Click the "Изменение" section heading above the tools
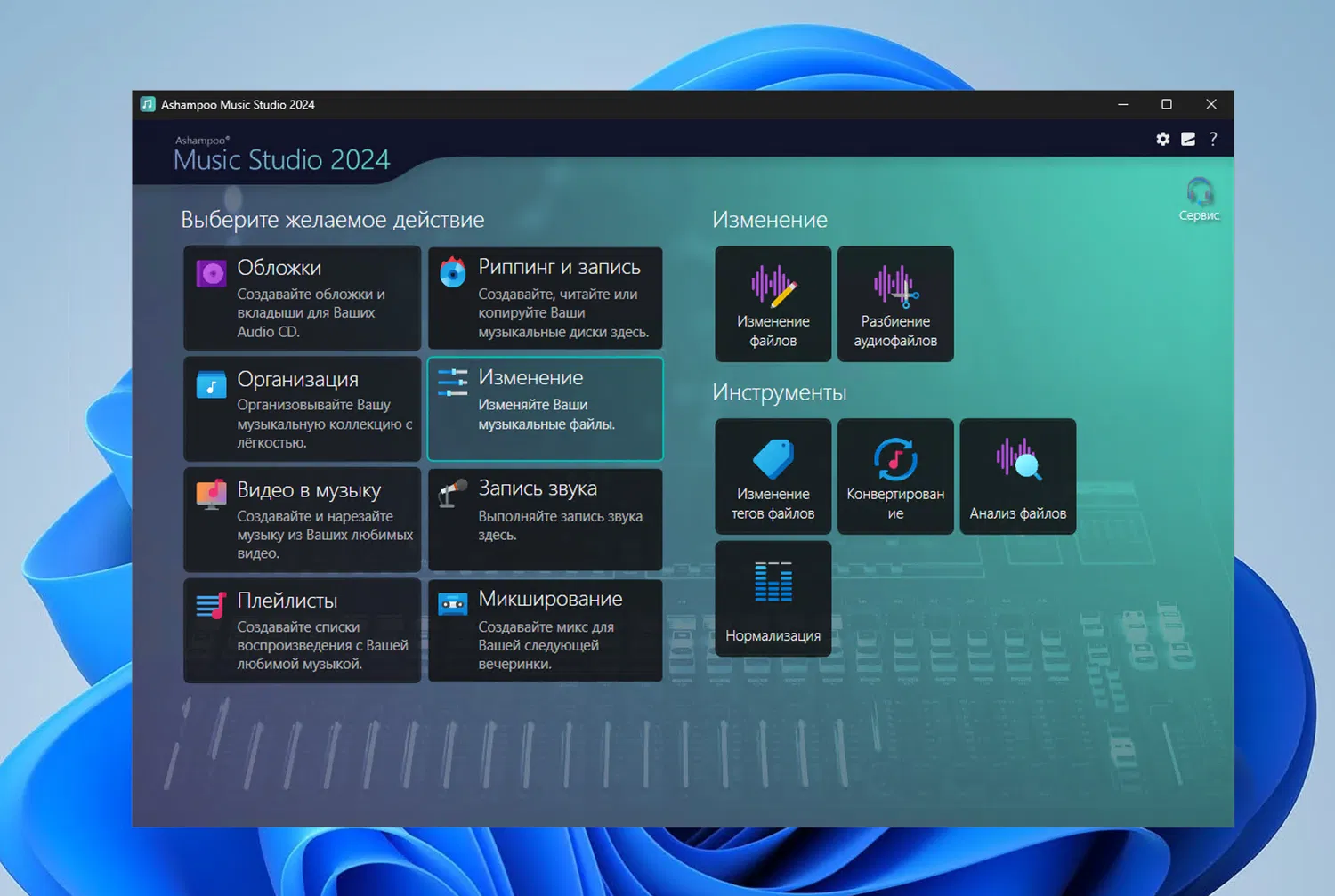The image size is (1335, 896). pyautogui.click(x=770, y=220)
